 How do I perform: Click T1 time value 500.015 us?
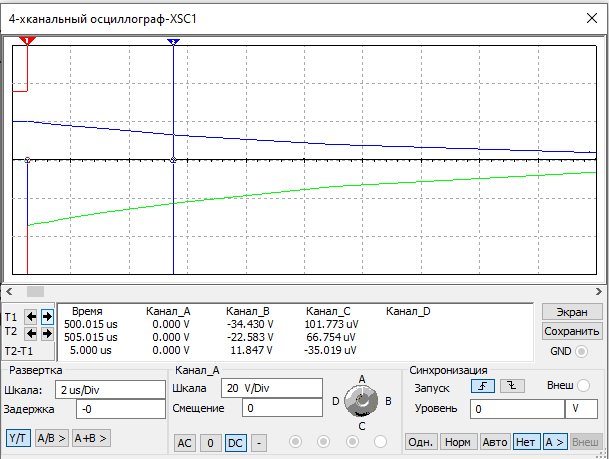[90, 324]
